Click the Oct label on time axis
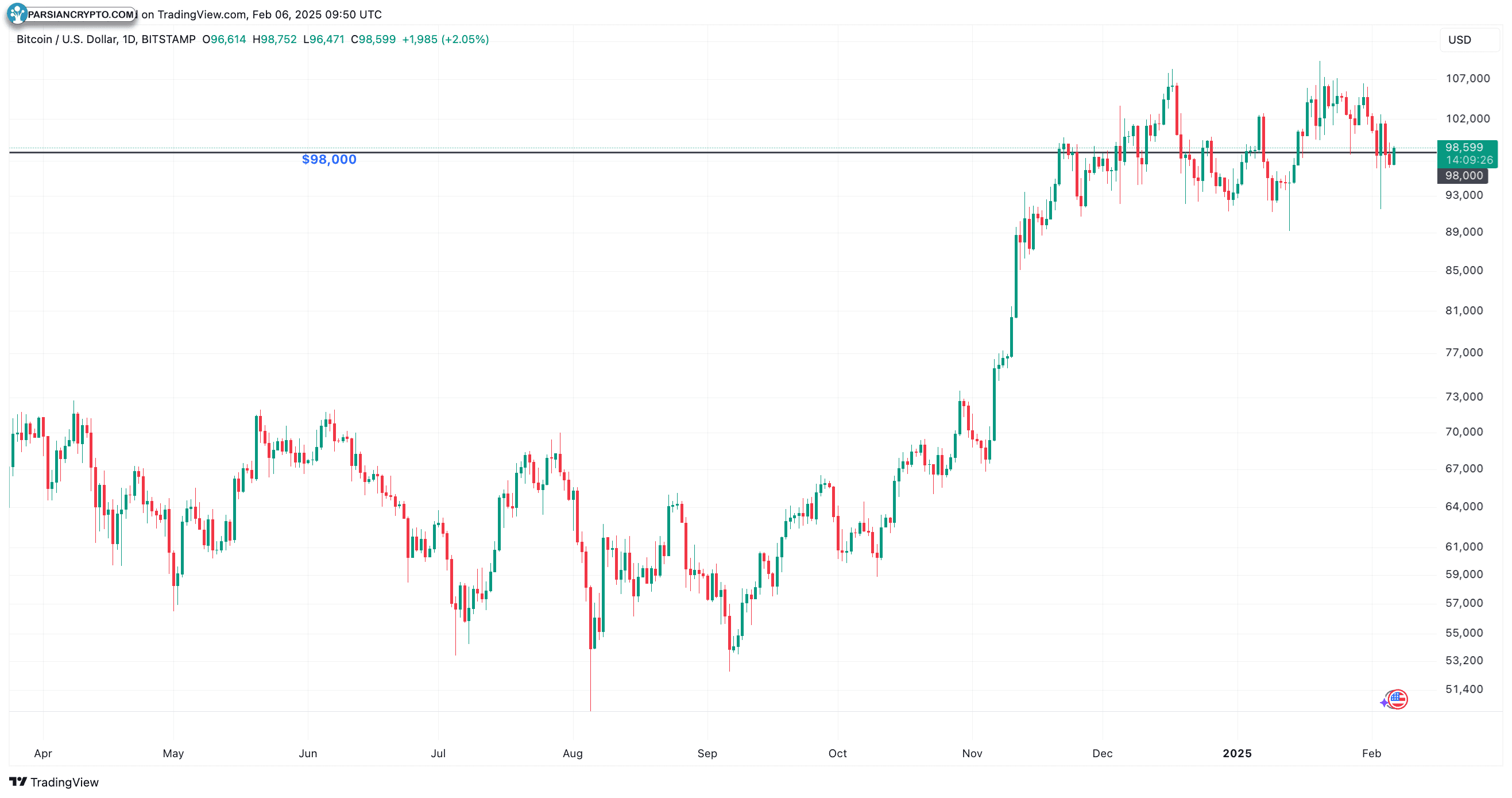 point(837,754)
